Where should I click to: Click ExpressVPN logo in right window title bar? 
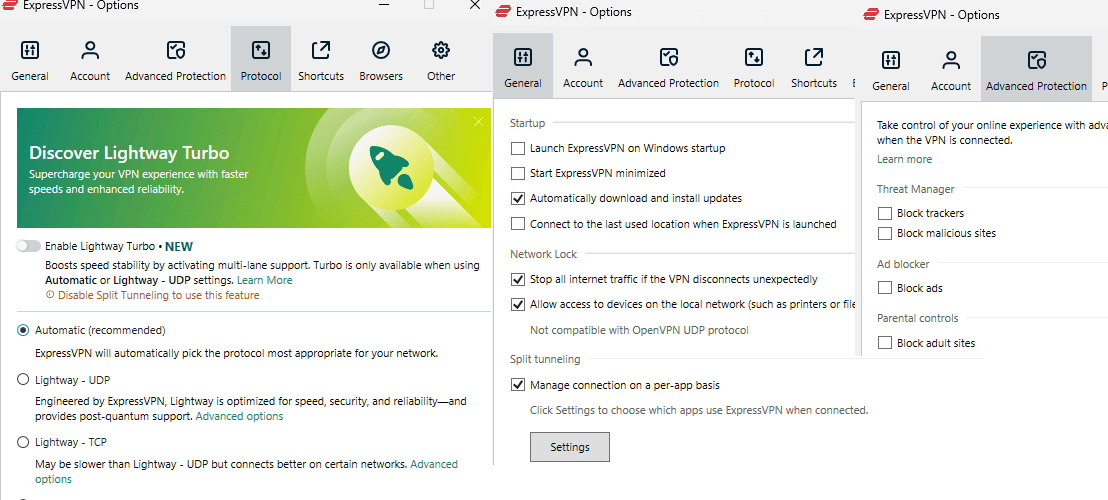tap(871, 14)
